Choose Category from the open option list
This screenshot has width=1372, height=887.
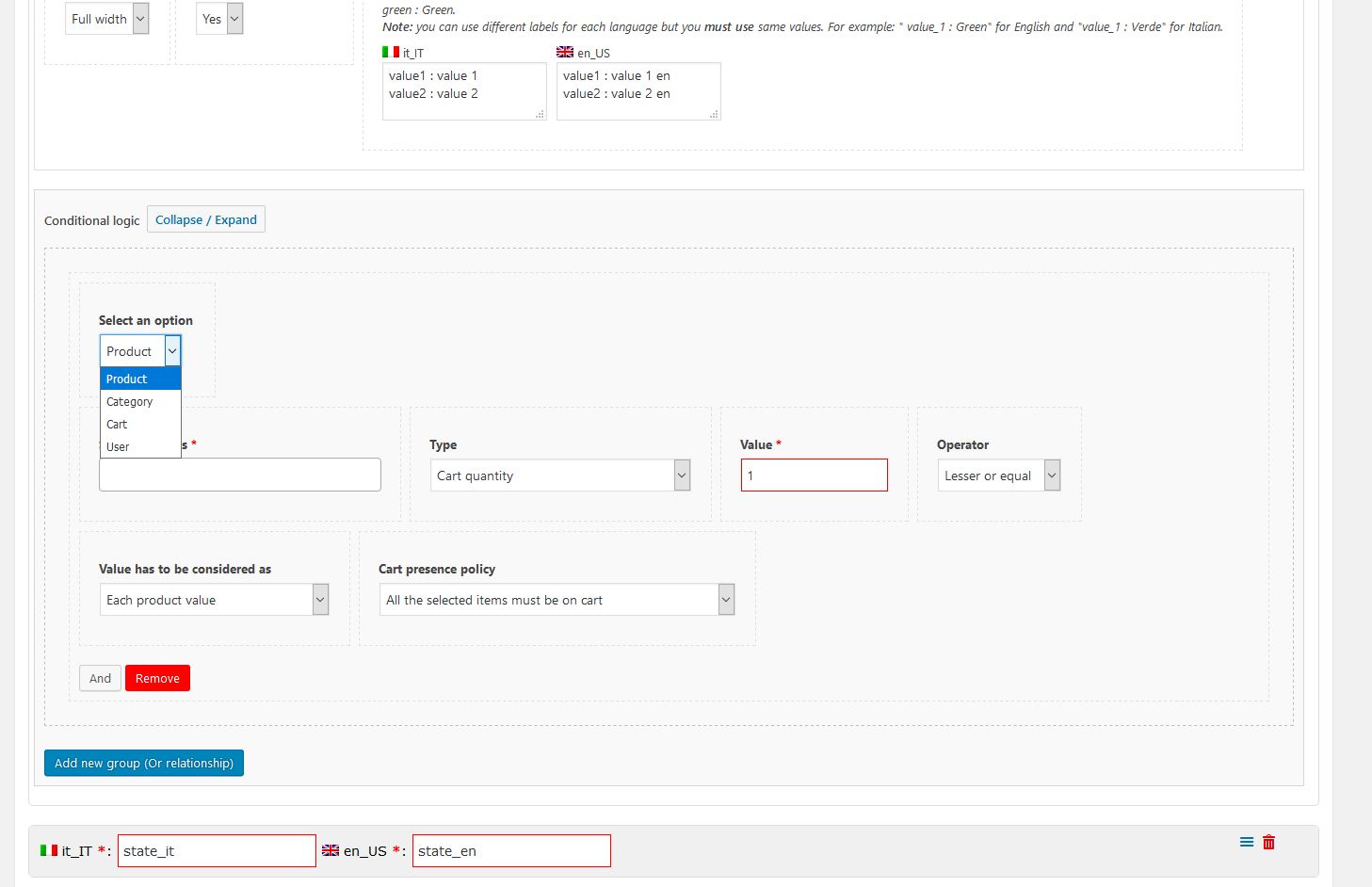(x=130, y=402)
